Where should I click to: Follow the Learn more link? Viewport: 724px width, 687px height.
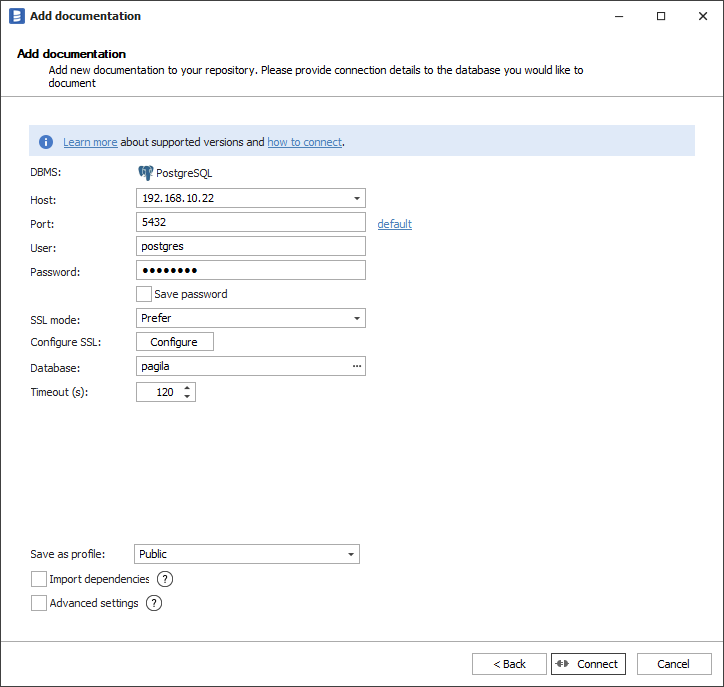(x=90, y=142)
